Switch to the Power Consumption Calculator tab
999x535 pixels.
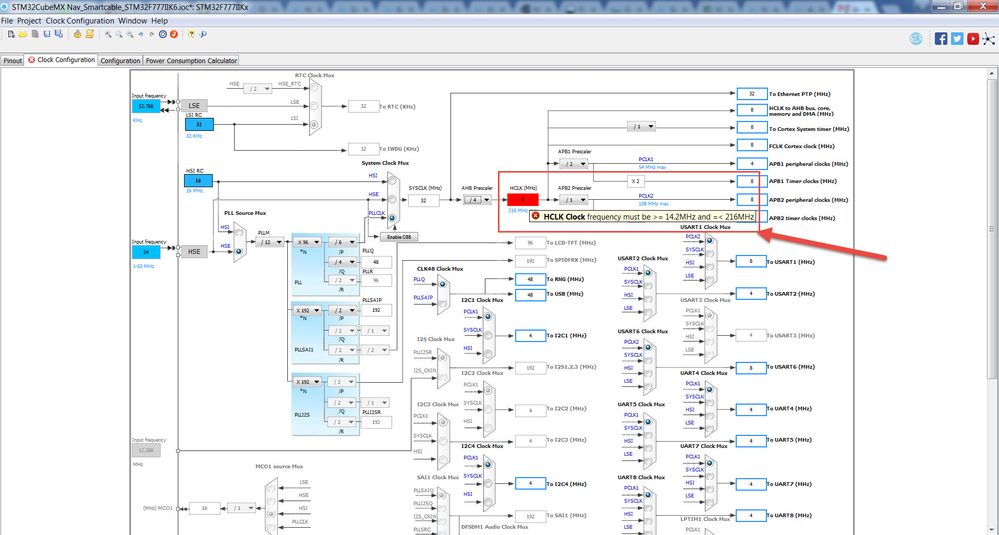point(191,61)
